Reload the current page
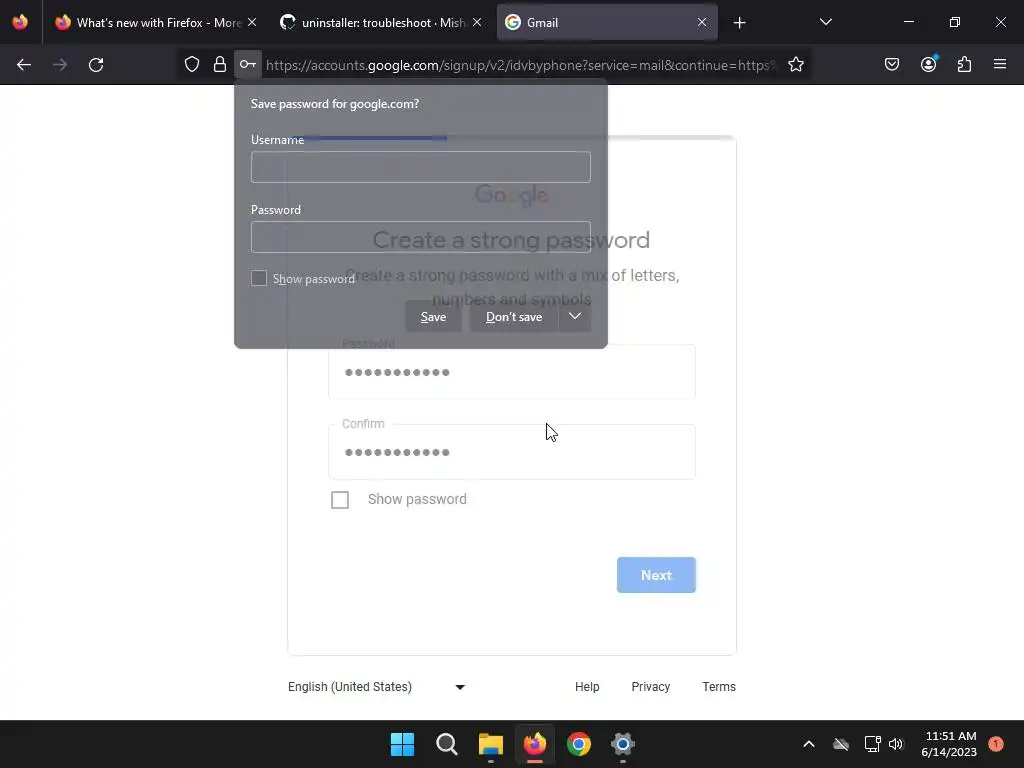This screenshot has height=768, width=1024. coord(96,65)
